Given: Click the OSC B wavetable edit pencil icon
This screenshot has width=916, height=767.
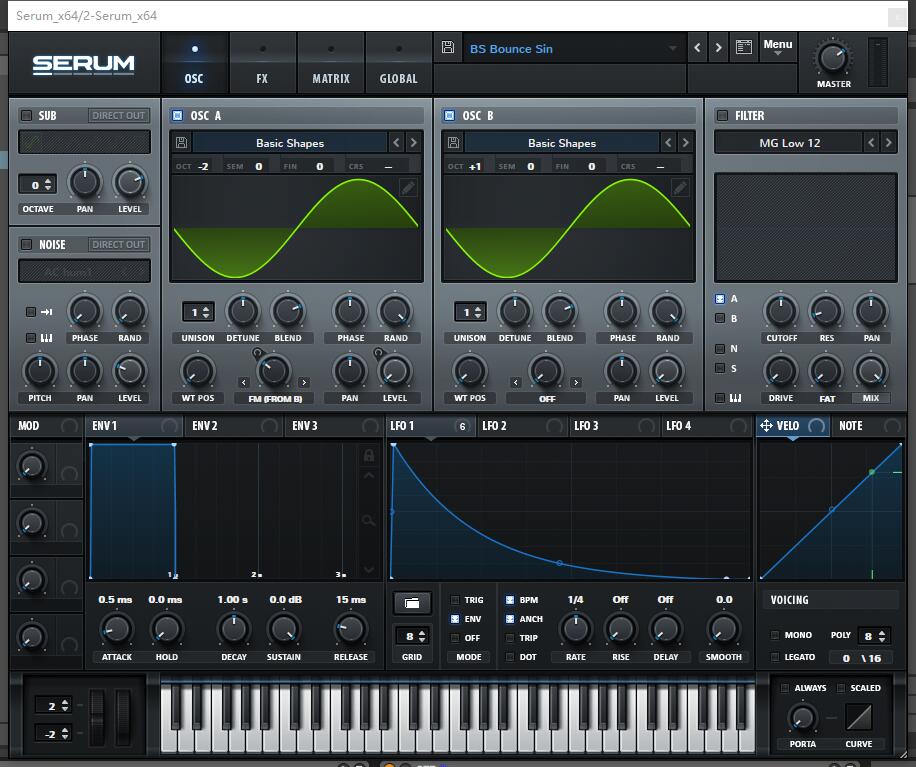Looking at the screenshot, I should click(680, 188).
